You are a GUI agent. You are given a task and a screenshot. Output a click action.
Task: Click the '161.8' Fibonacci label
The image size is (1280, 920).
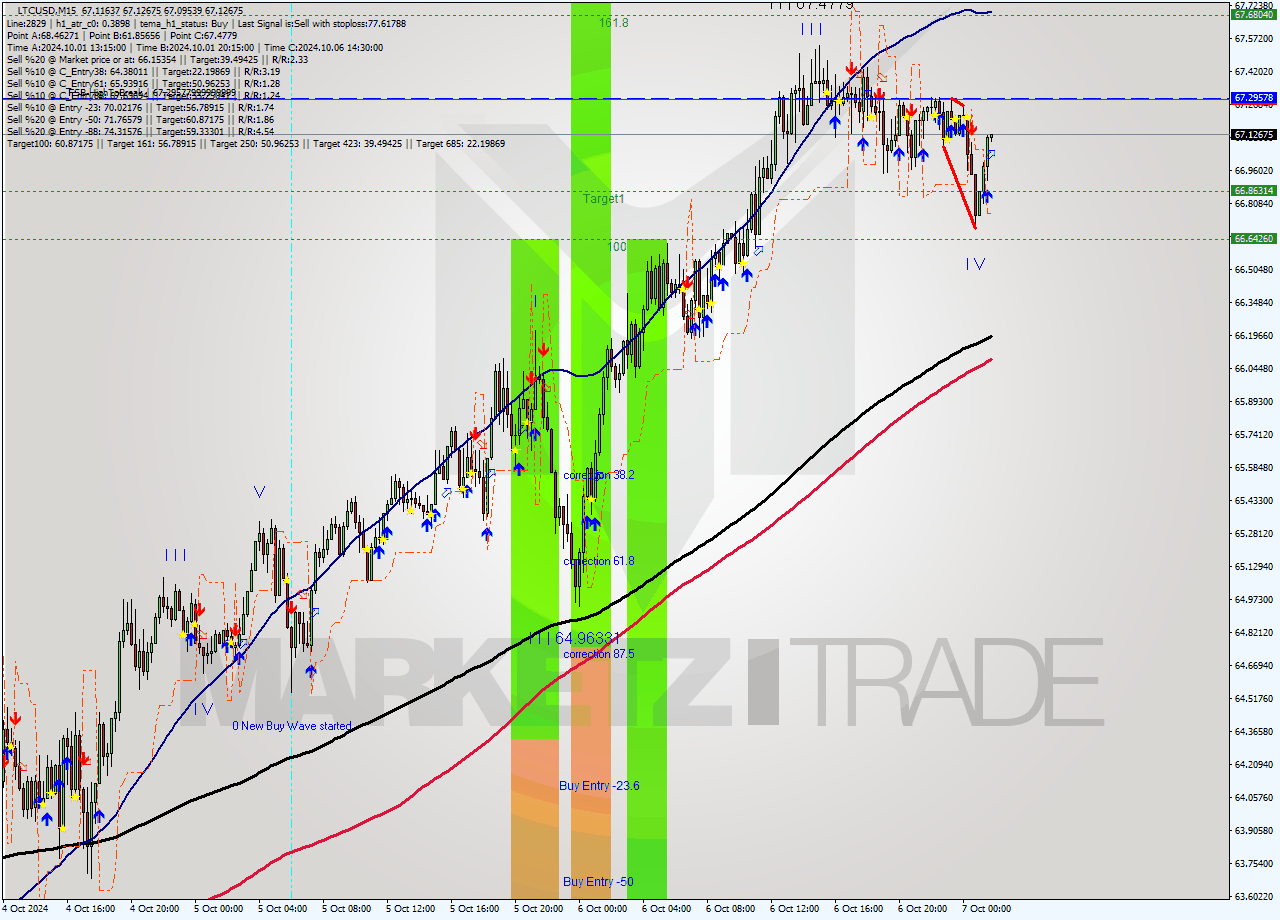pos(614,22)
